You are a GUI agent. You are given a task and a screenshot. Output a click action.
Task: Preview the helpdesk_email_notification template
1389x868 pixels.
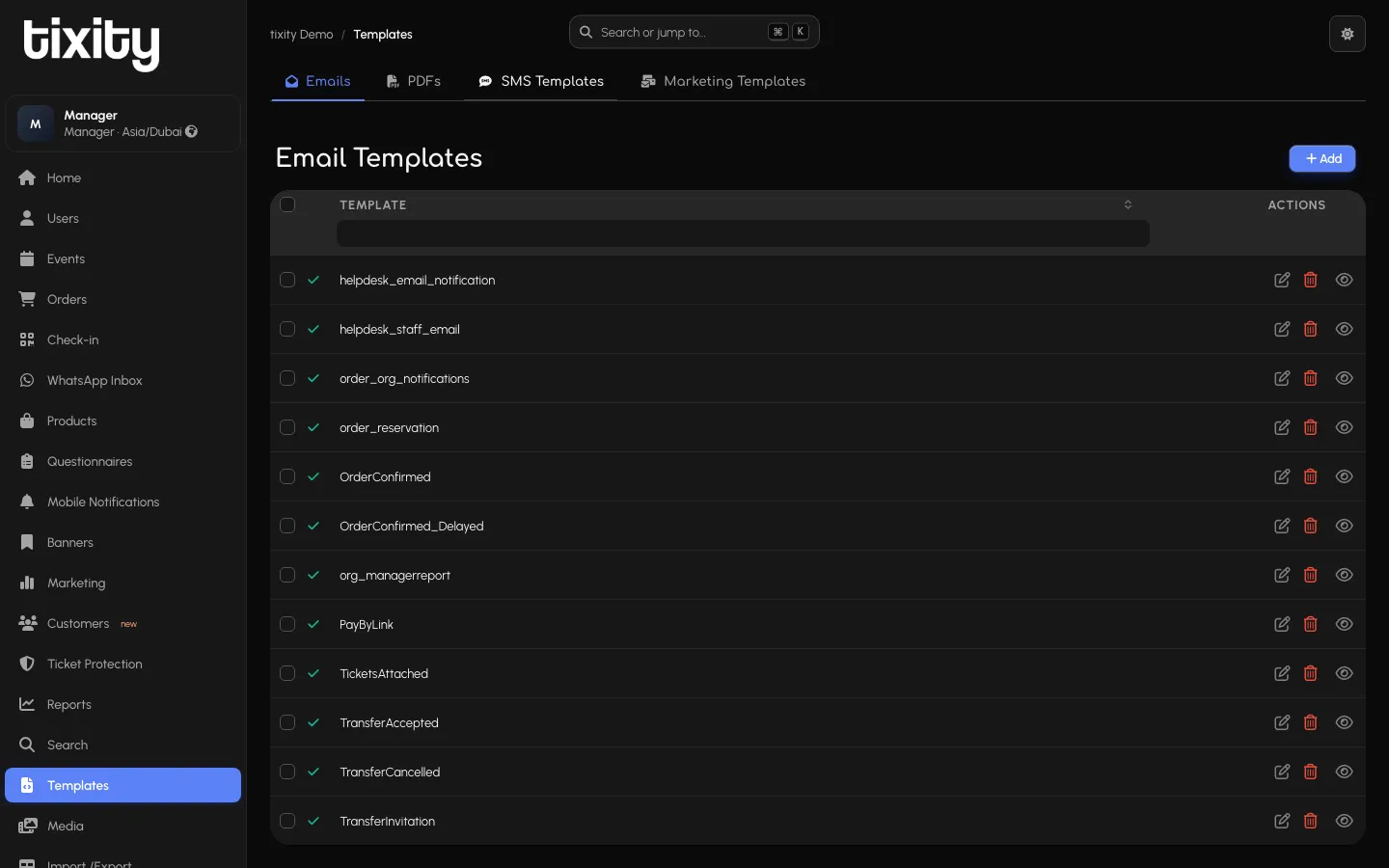[1345, 280]
